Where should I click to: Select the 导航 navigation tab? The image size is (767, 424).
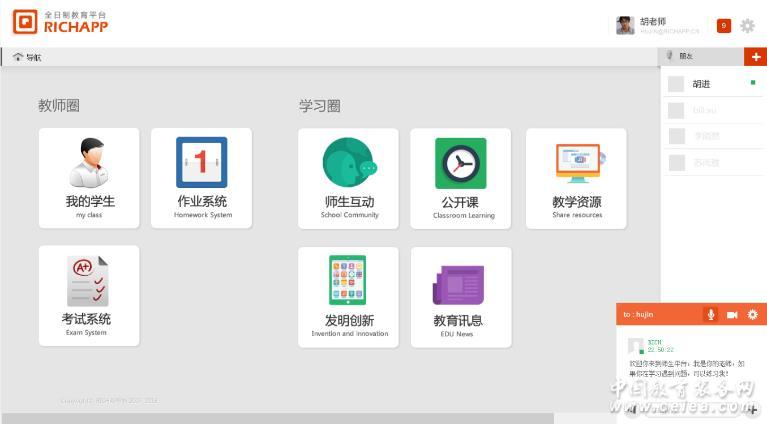[28, 57]
